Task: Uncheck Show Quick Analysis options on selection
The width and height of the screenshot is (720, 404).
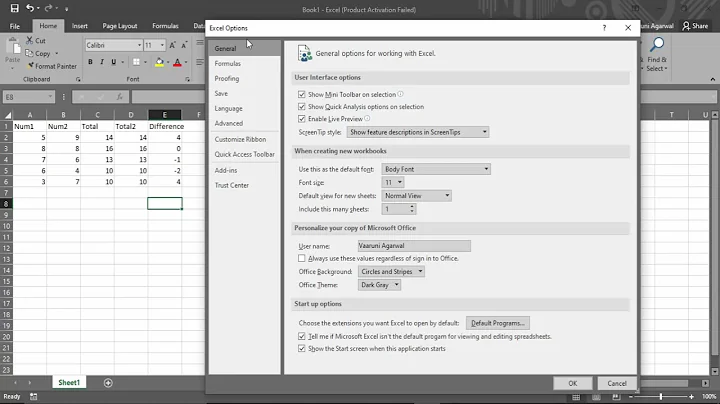Action: coord(302,107)
